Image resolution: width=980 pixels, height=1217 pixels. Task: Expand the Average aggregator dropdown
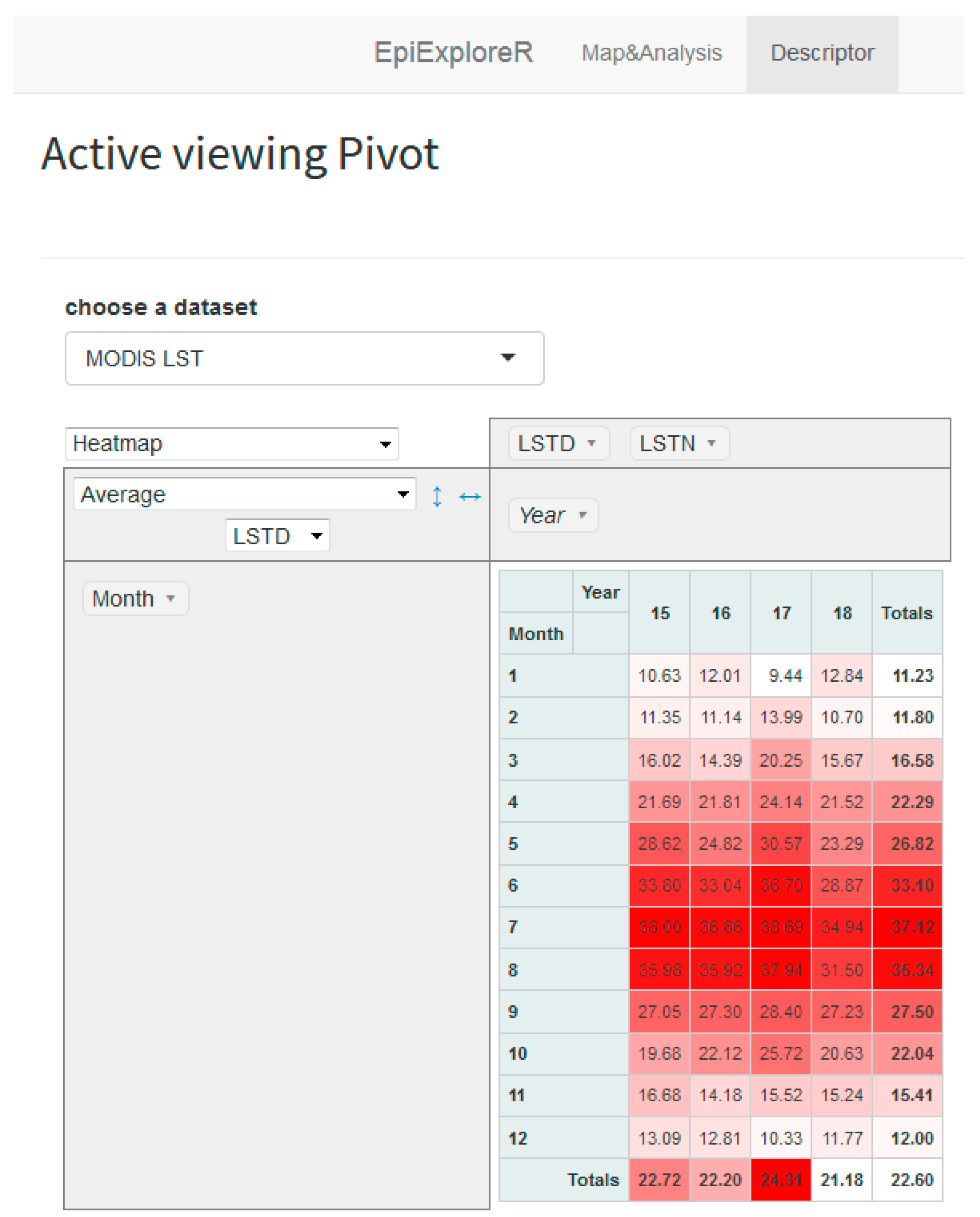pyautogui.click(x=244, y=494)
